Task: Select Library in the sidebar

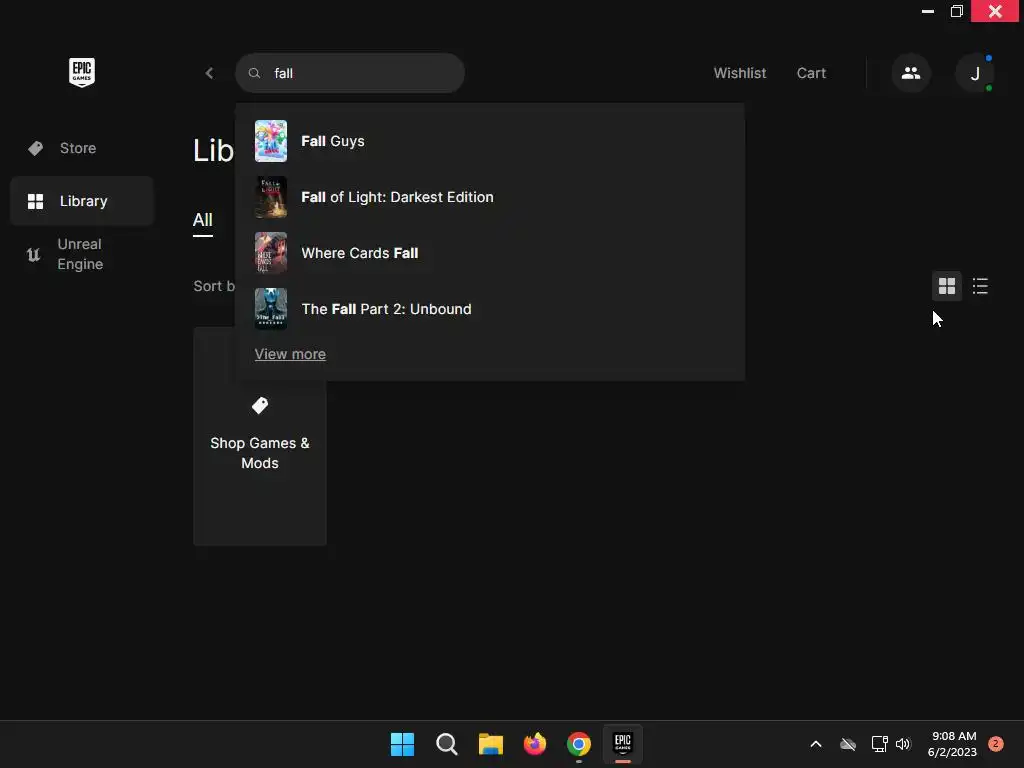Action: pos(82,201)
